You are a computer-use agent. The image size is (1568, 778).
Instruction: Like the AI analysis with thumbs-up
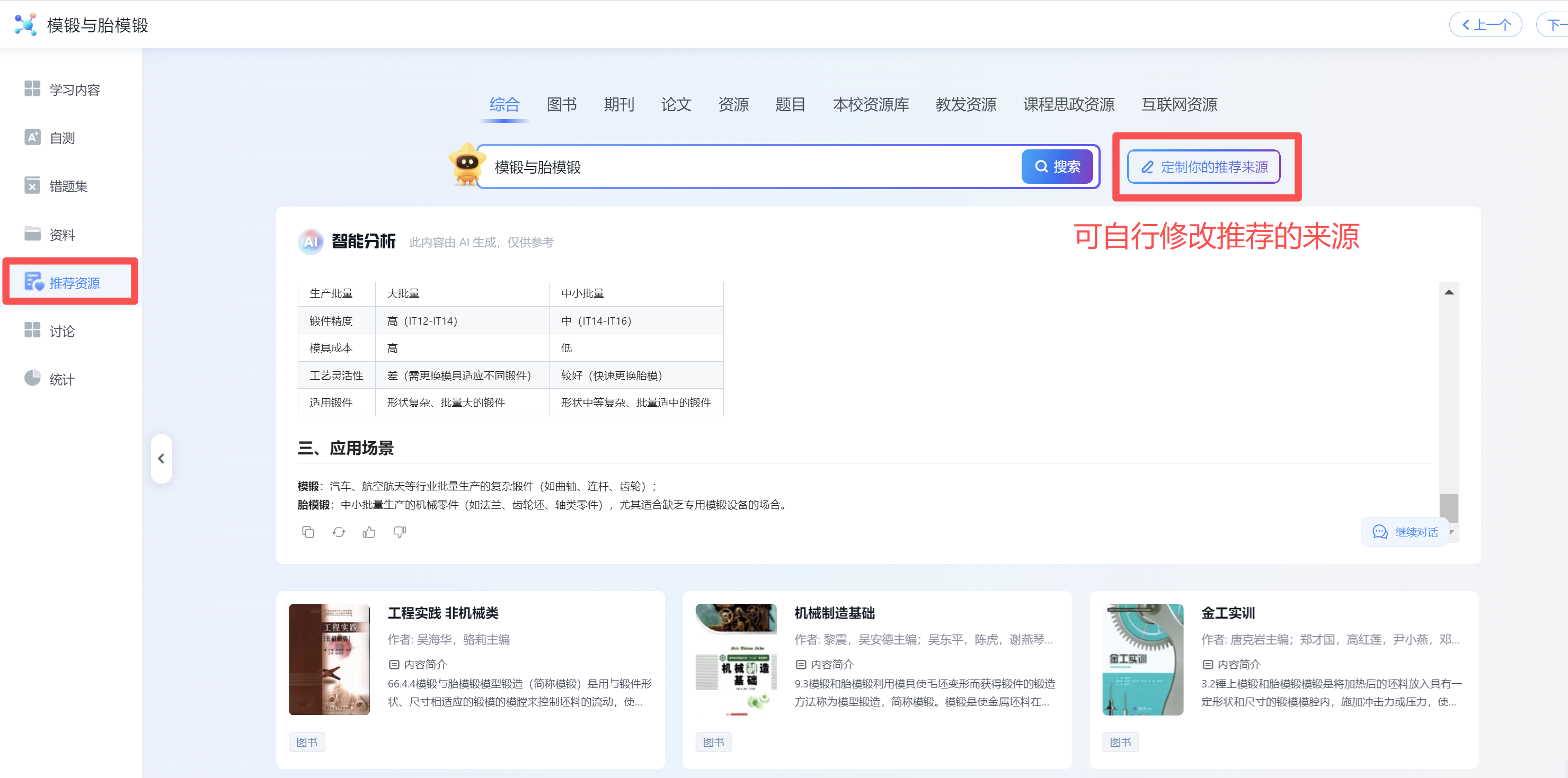[x=369, y=532]
